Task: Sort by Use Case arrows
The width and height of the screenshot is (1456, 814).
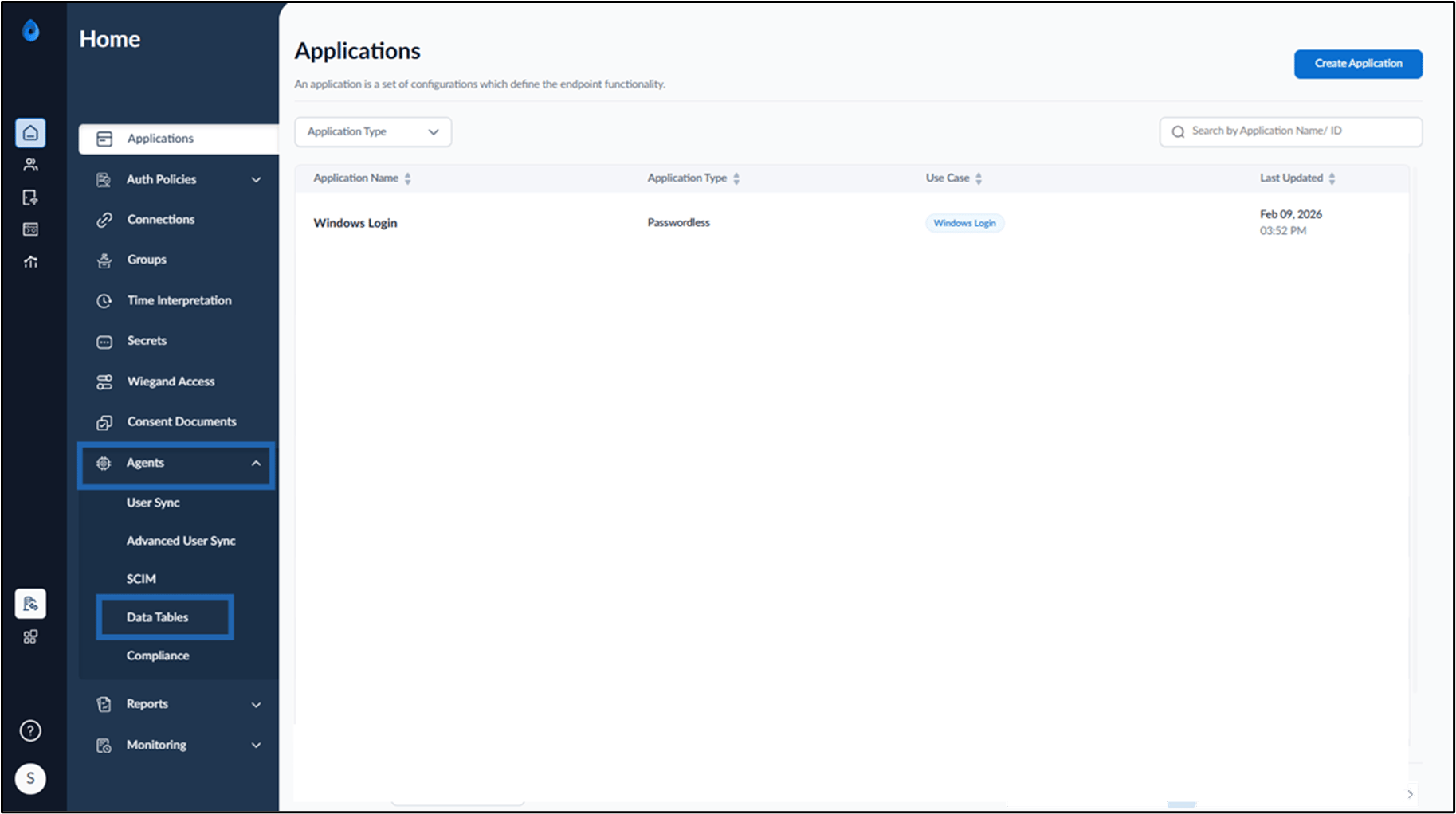Action: pyautogui.click(x=979, y=178)
